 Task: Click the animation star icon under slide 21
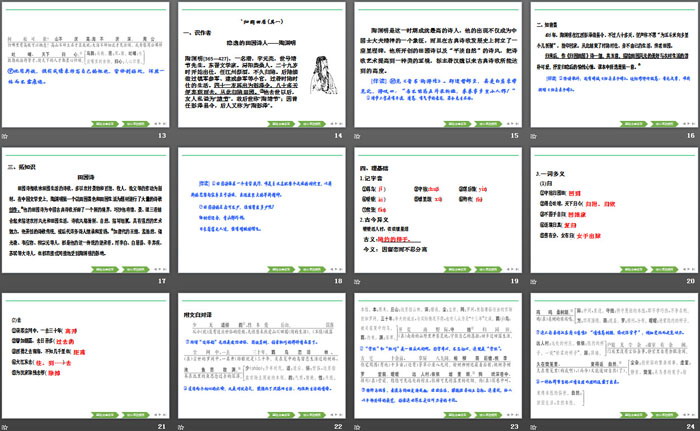click(6, 425)
